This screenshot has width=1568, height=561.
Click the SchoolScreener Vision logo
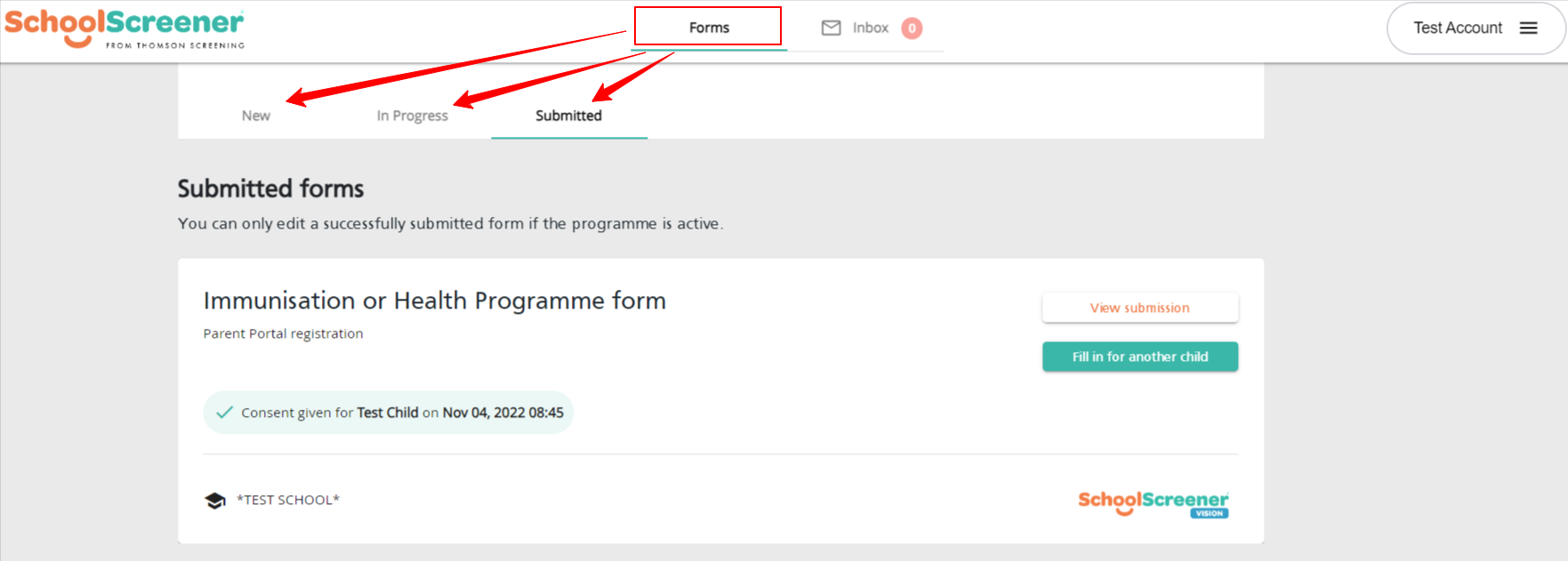click(x=1153, y=503)
